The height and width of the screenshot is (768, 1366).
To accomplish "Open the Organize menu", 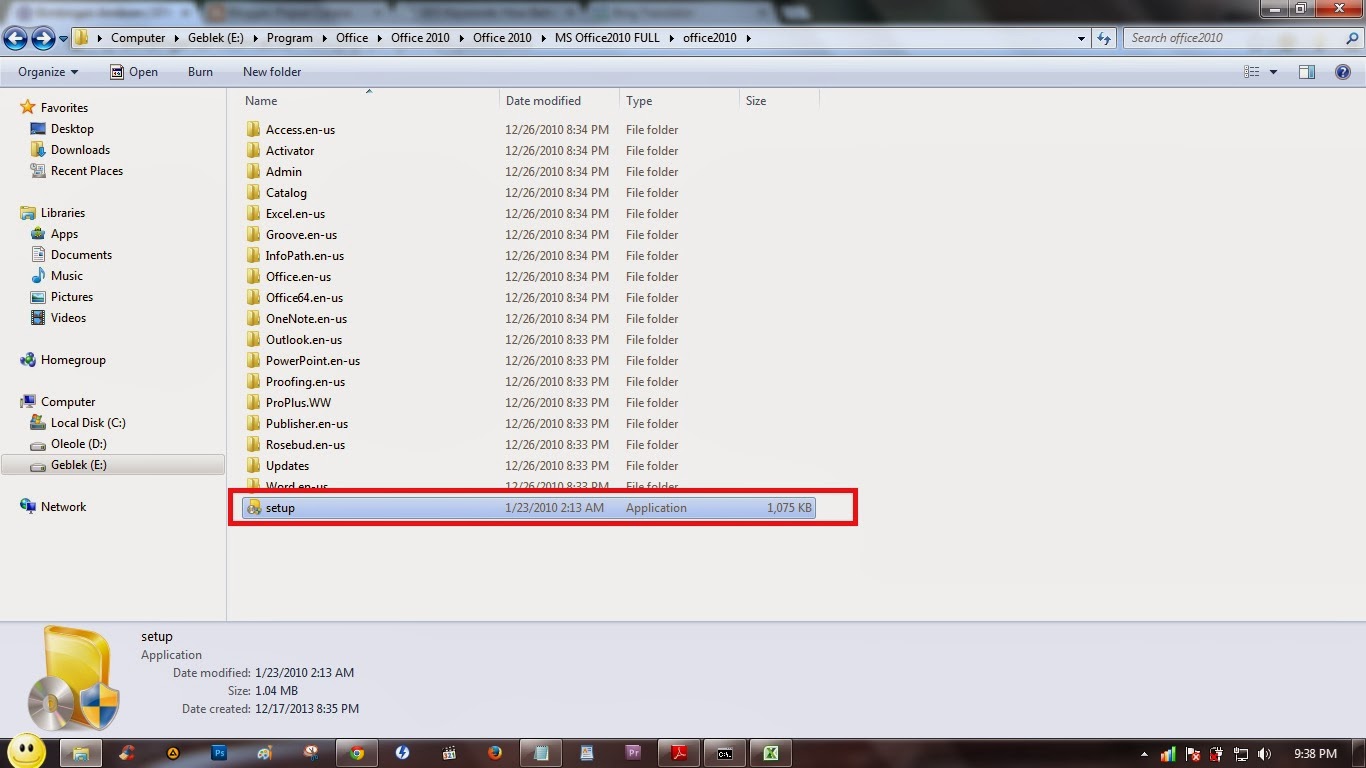I will (x=48, y=72).
